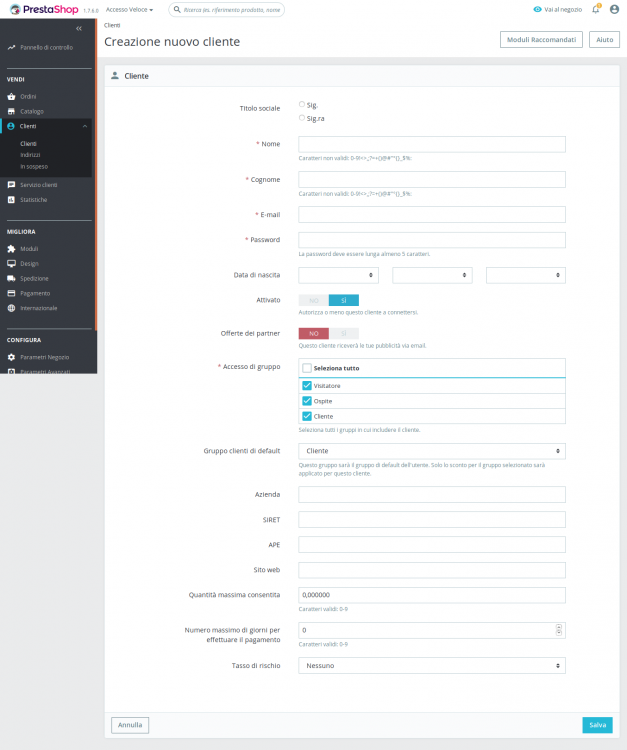Click the Moduli Raccomandati button
Image resolution: width=627 pixels, height=750 pixels.
point(541,40)
